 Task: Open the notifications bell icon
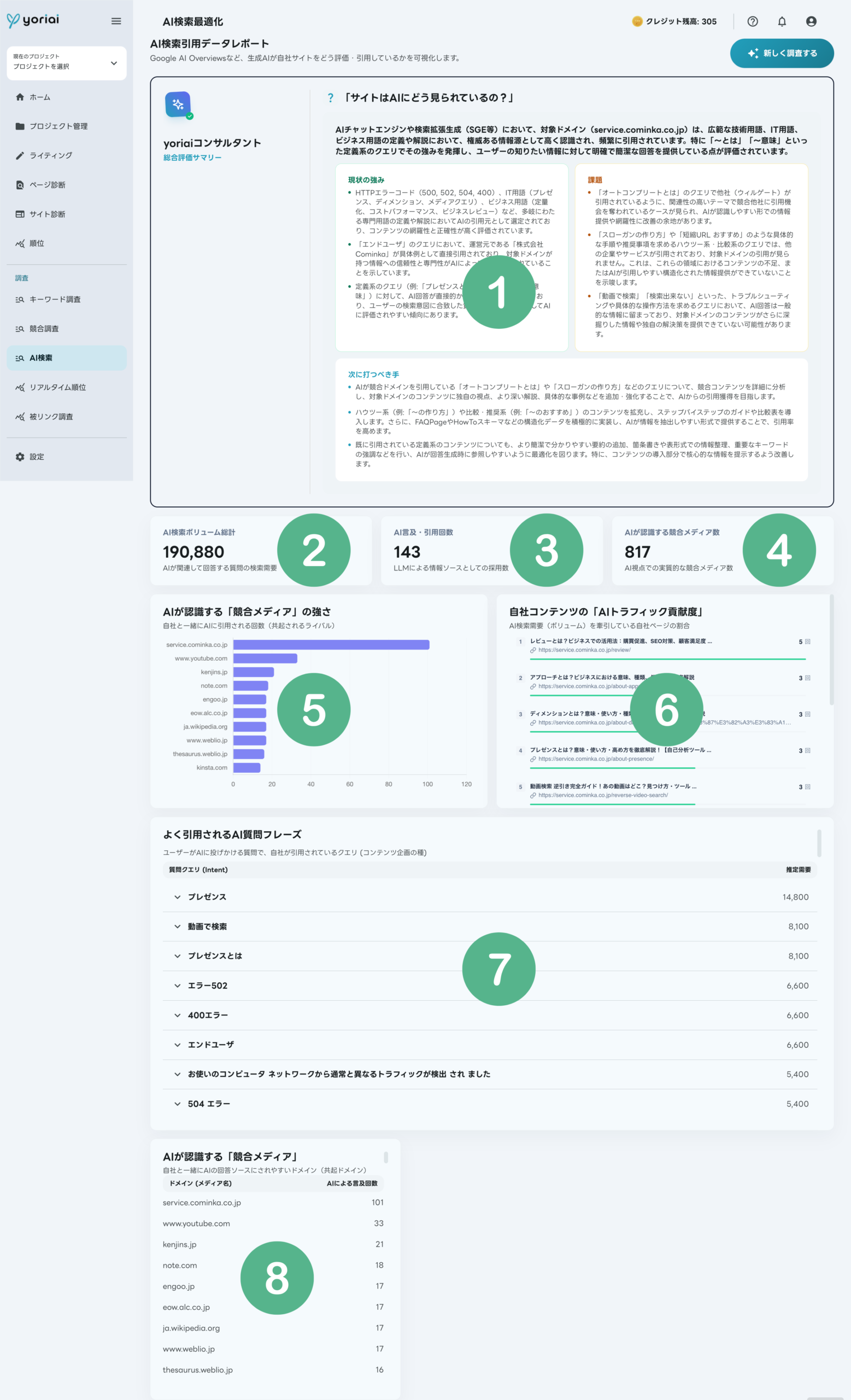click(x=782, y=21)
